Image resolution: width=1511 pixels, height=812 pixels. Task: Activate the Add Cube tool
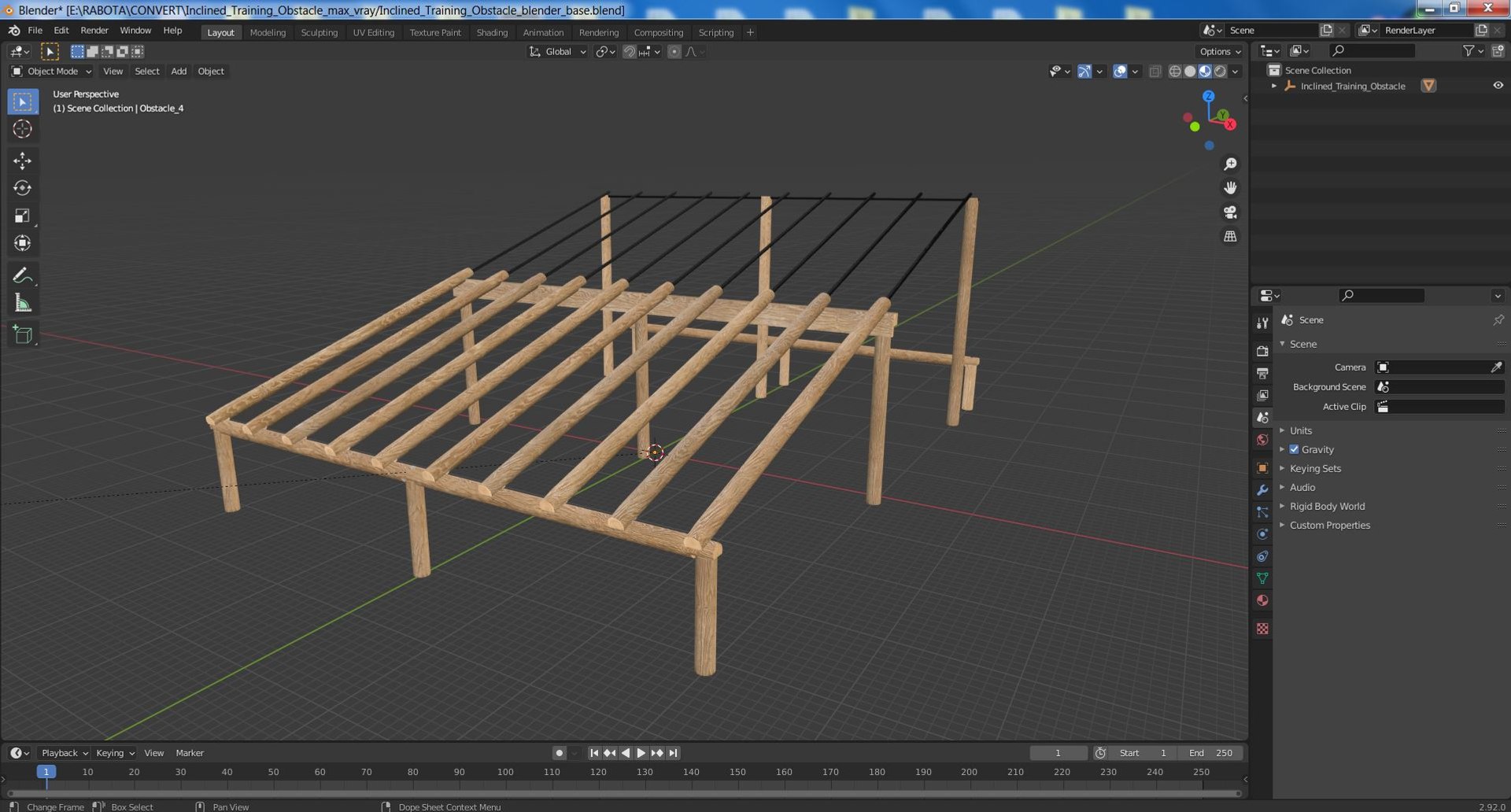coord(22,334)
